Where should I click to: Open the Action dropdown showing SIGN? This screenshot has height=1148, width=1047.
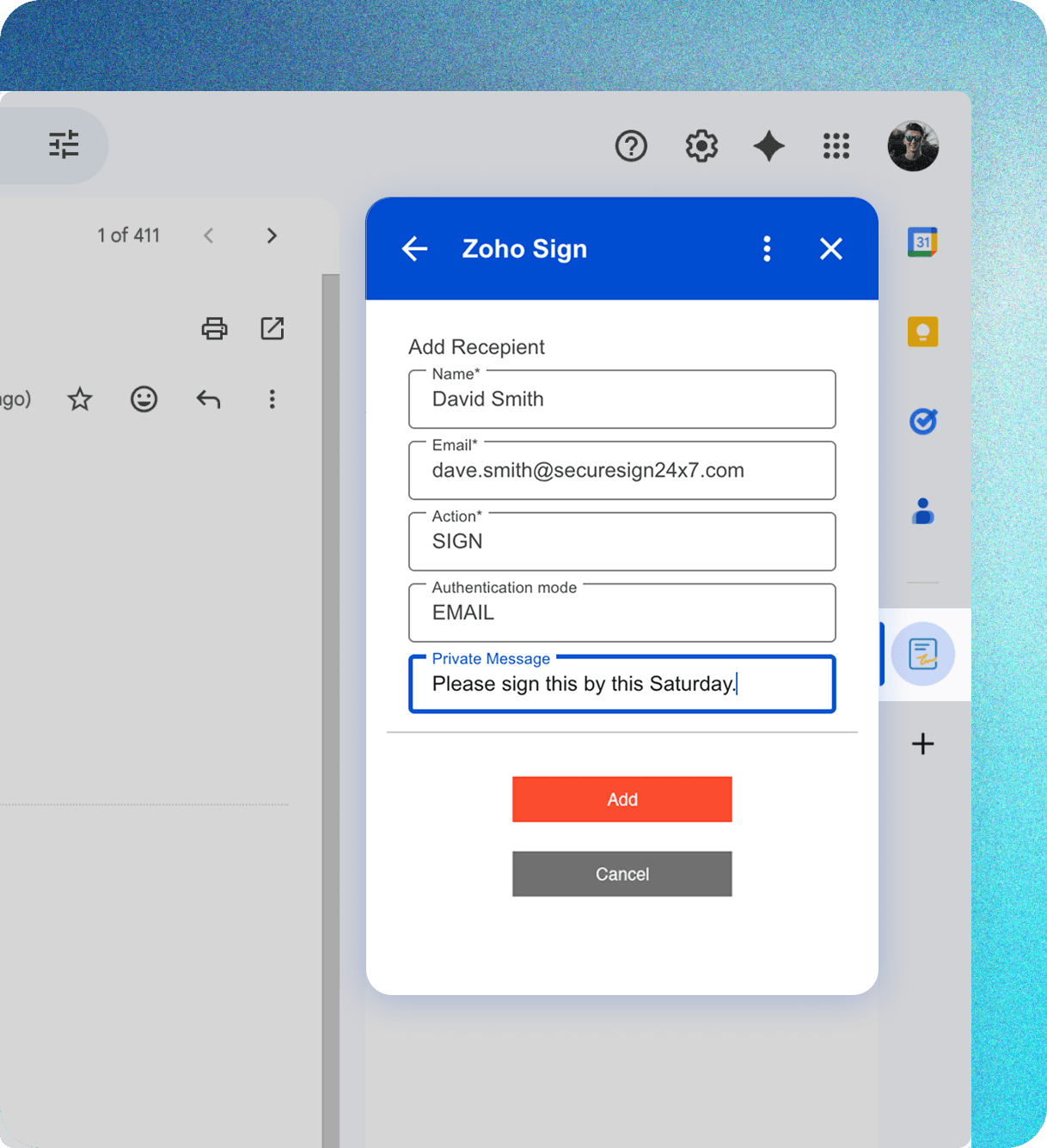622,541
